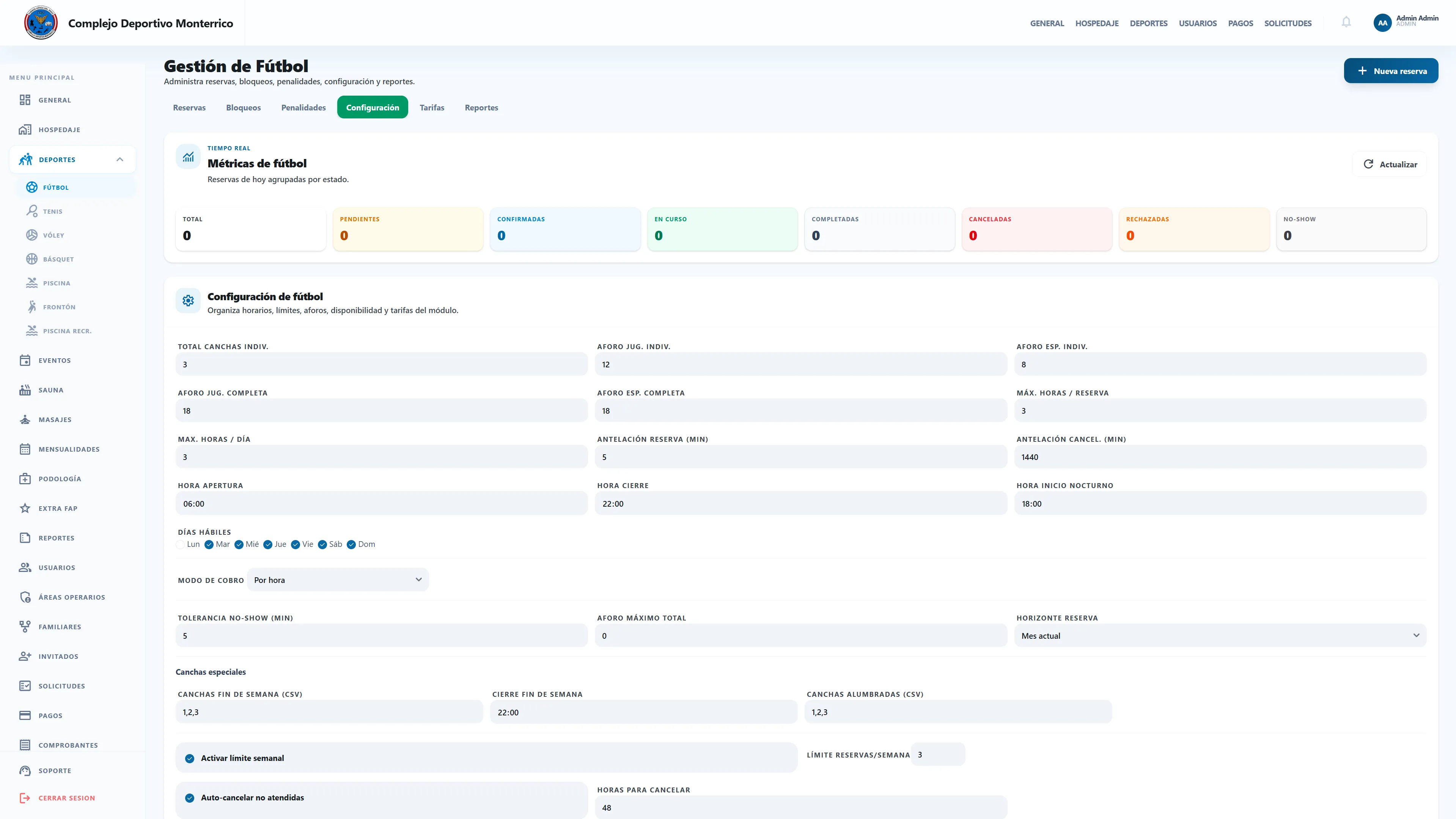
Task: Open the Hospedaje building icon in sidebar
Action: click(x=25, y=129)
